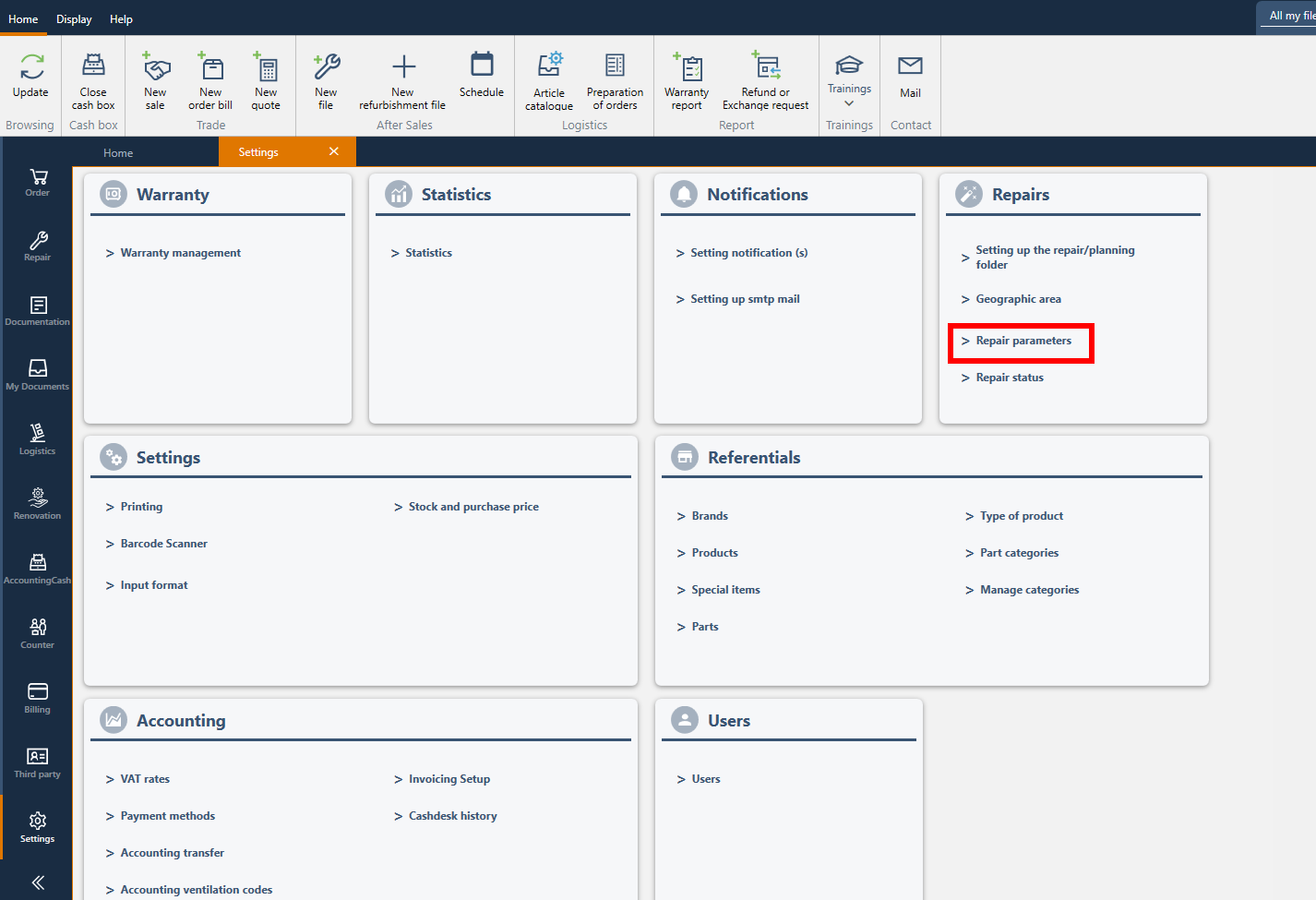The image size is (1316, 900).
Task: Open the Mail contact icon
Action: coord(911,66)
